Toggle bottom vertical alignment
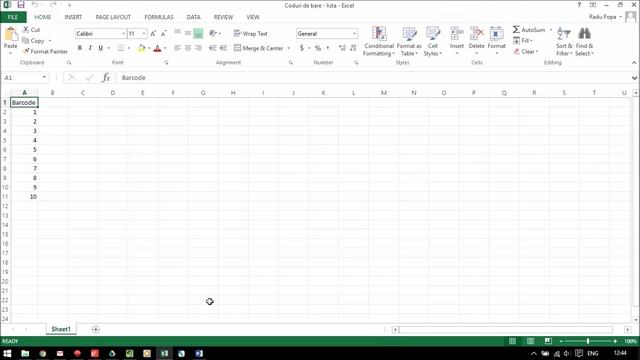 pos(198,33)
